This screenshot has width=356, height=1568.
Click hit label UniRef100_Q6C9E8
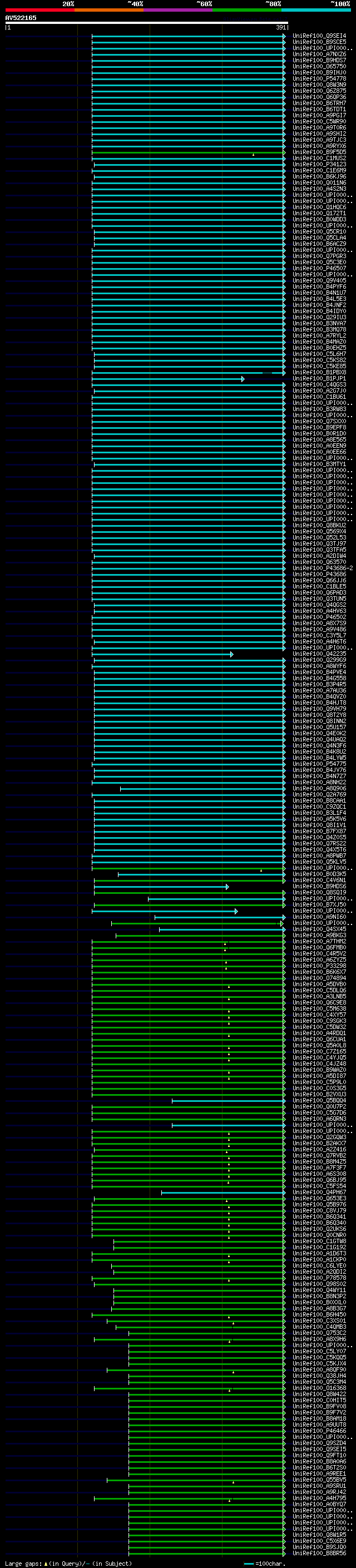pyautogui.click(x=319, y=1002)
